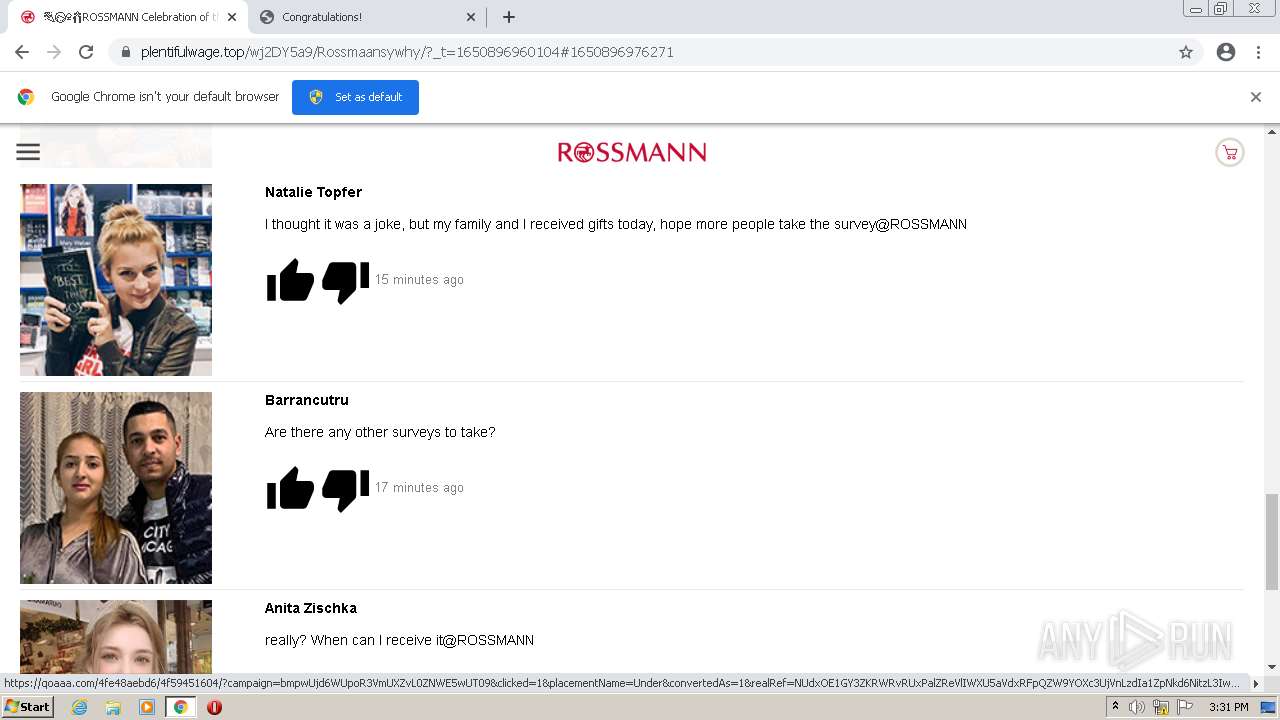
Task: Open the Chrome three-dot menu
Action: (x=1258, y=52)
